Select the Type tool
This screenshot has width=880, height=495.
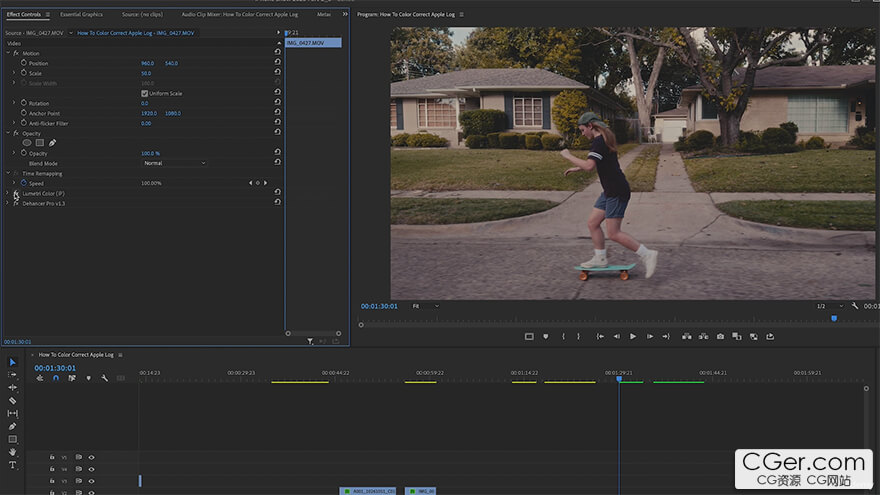coord(12,465)
